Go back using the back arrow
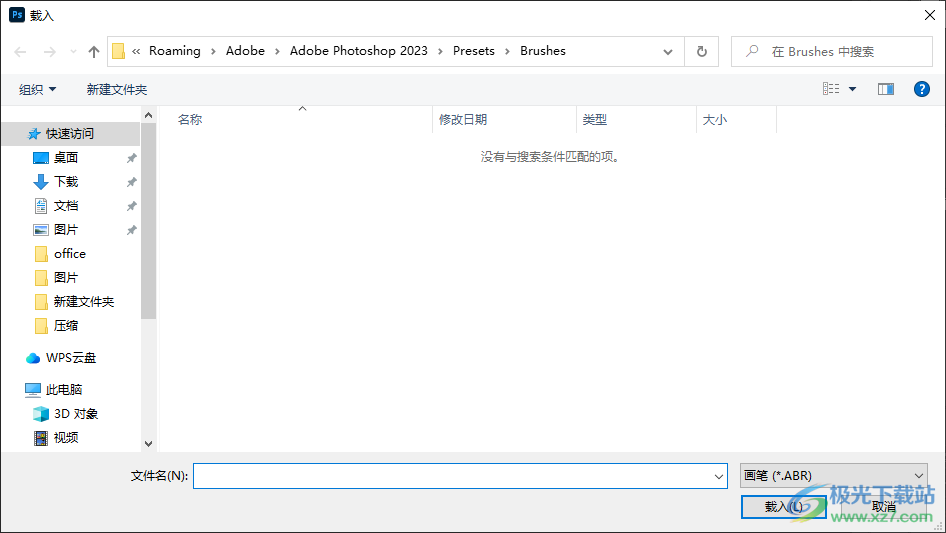 (21, 52)
